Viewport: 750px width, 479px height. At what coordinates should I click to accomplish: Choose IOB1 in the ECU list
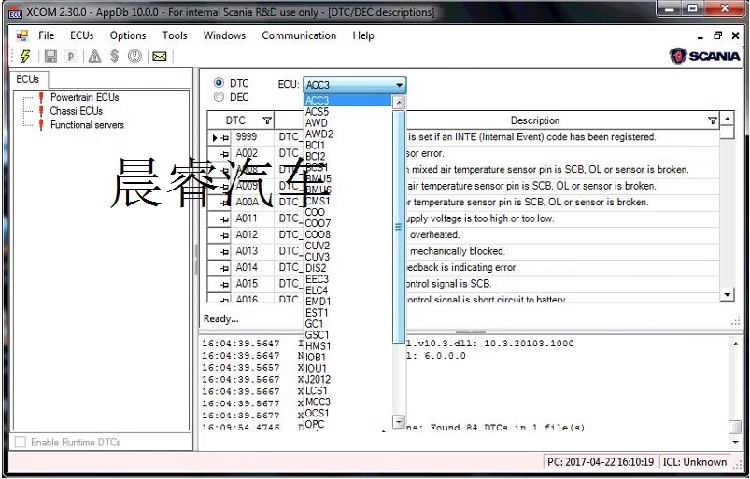348,357
